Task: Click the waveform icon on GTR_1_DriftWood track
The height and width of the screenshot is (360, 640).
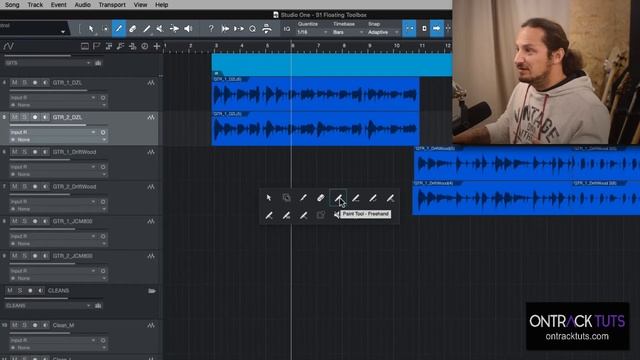Action: click(x=151, y=152)
